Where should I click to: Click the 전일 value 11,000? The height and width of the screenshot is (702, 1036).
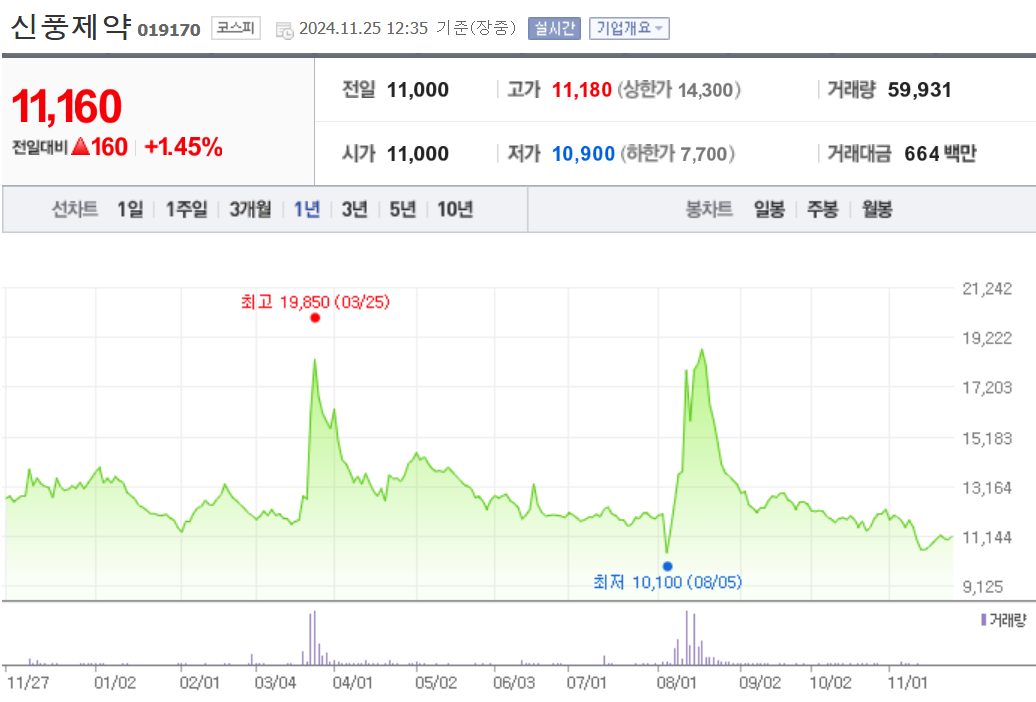(418, 90)
